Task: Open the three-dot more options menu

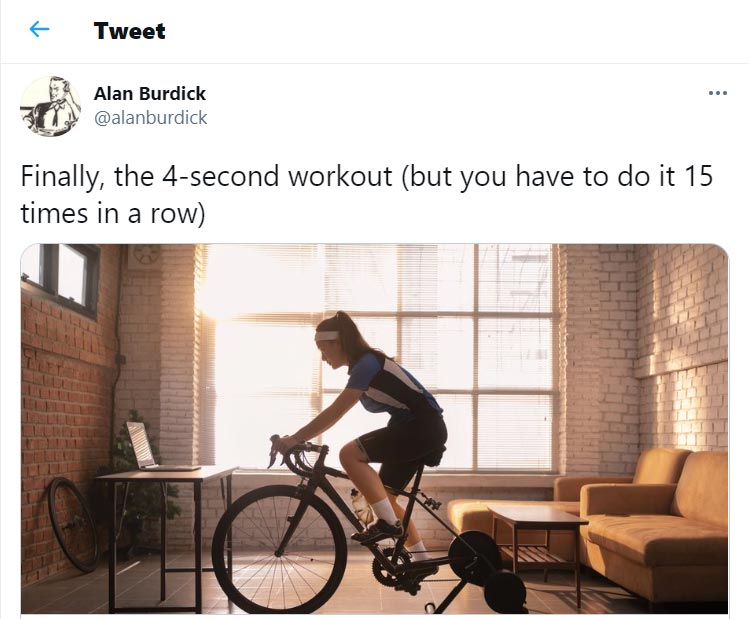Action: [717, 93]
